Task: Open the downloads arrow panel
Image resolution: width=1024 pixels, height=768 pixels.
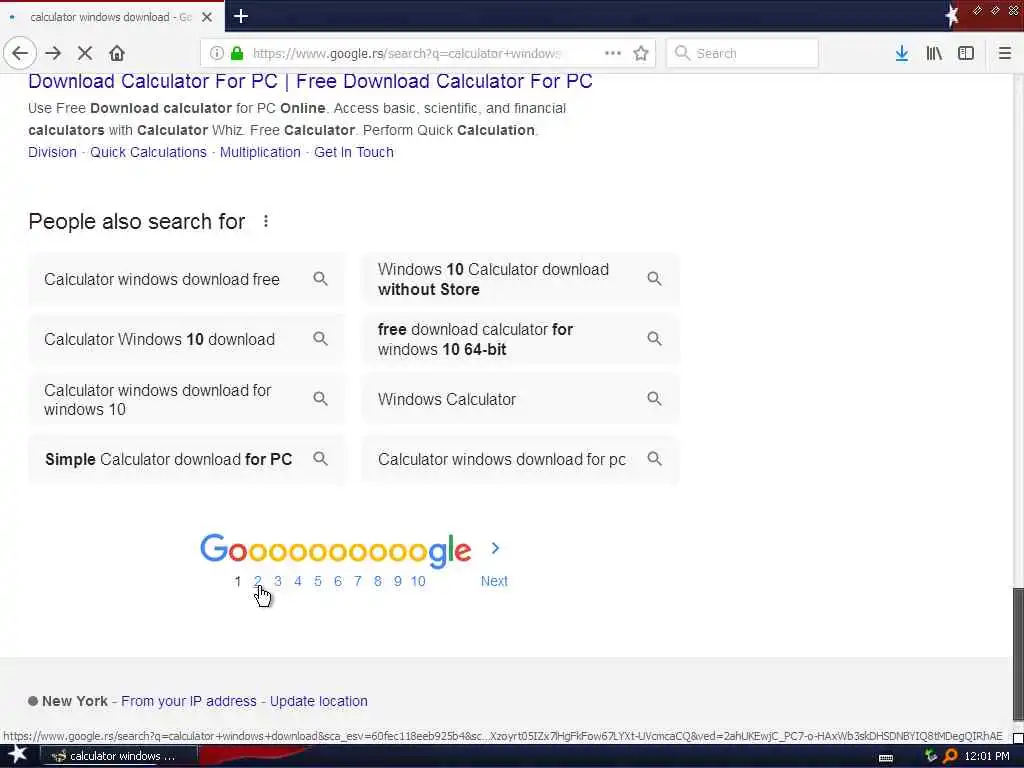Action: pyautogui.click(x=902, y=54)
